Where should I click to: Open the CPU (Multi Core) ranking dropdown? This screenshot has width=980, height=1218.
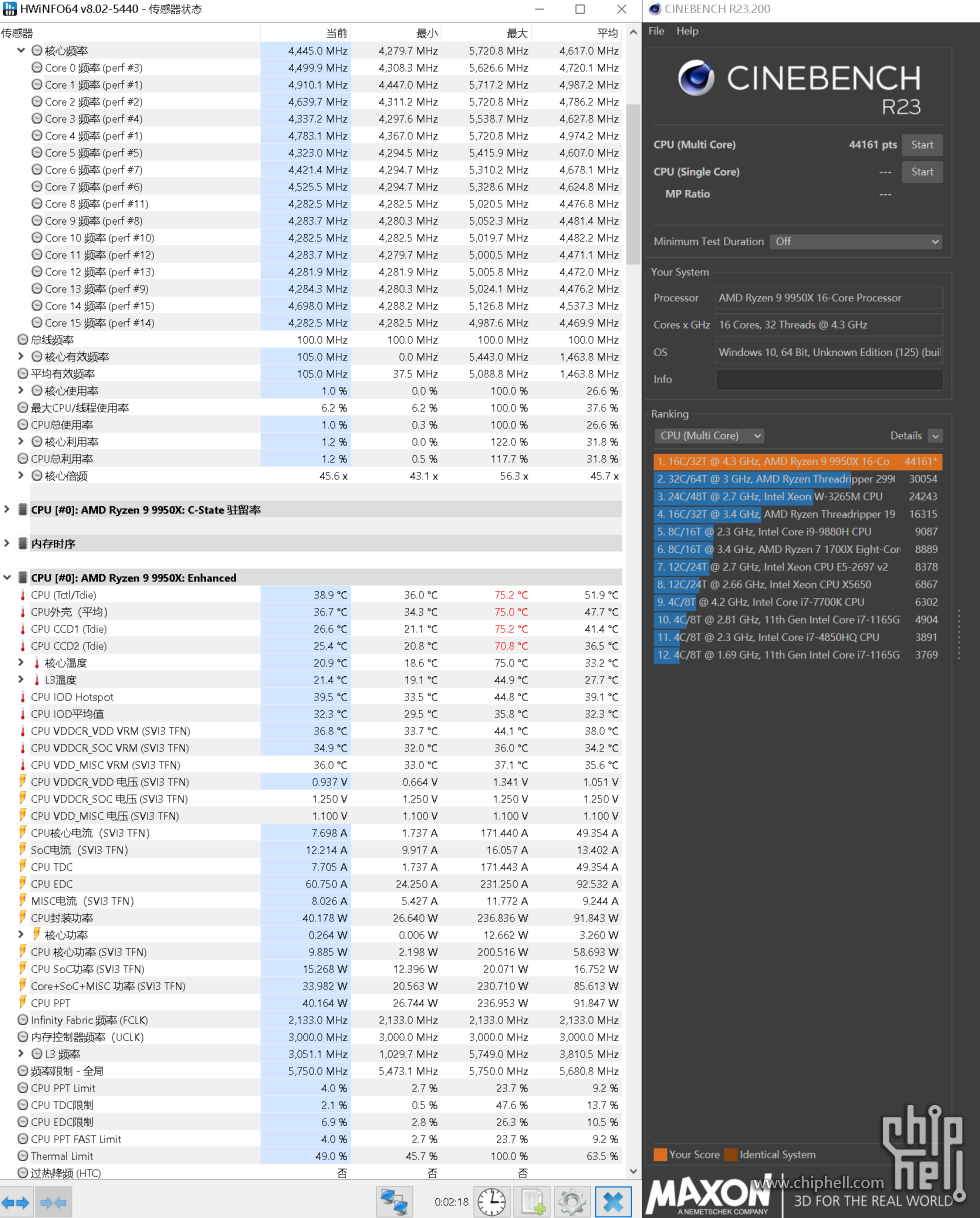[x=709, y=436]
